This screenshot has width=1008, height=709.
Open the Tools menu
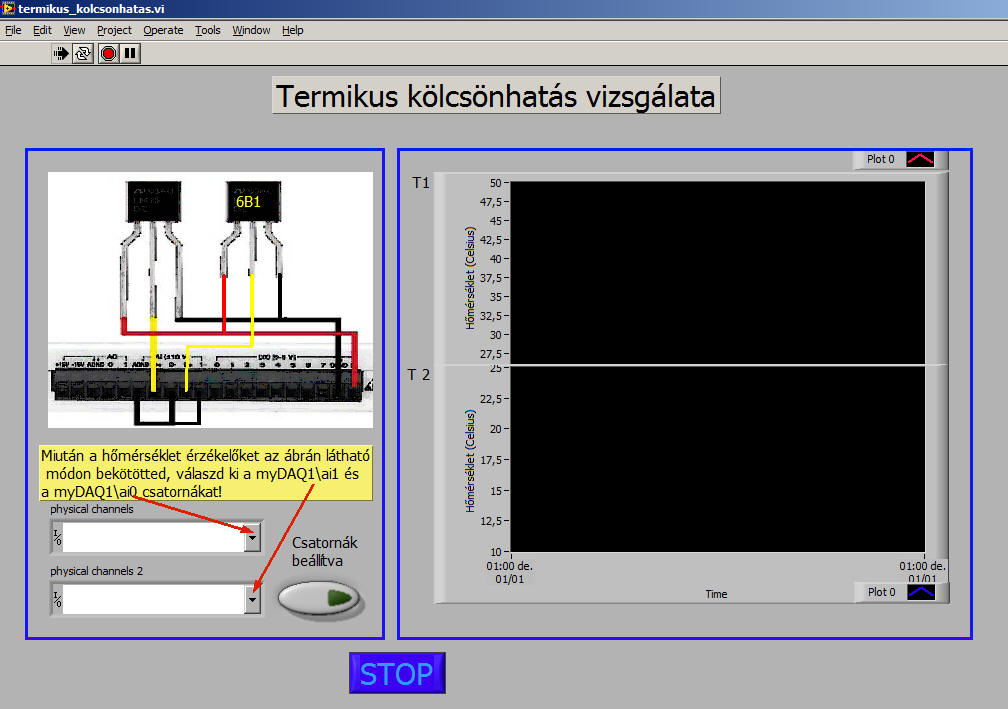[208, 30]
